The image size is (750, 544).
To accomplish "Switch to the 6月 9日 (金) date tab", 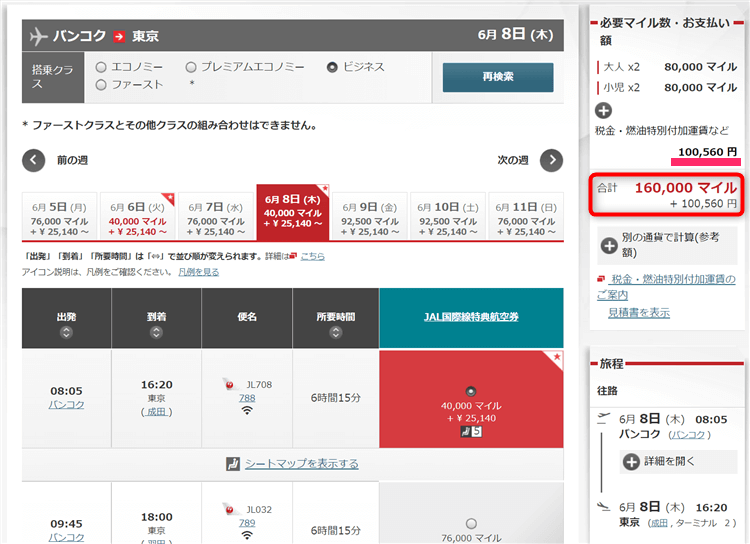I will pyautogui.click(x=370, y=214).
